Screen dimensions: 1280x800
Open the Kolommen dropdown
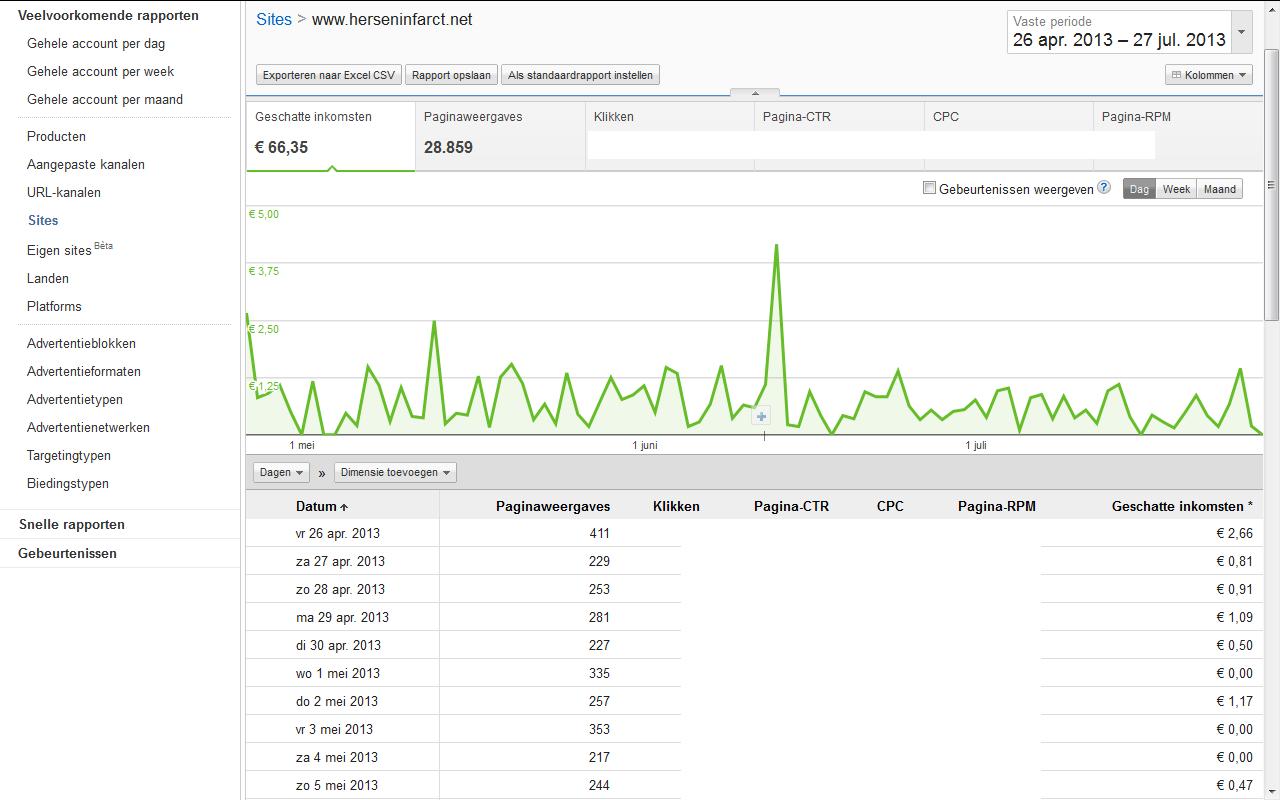[1209, 75]
